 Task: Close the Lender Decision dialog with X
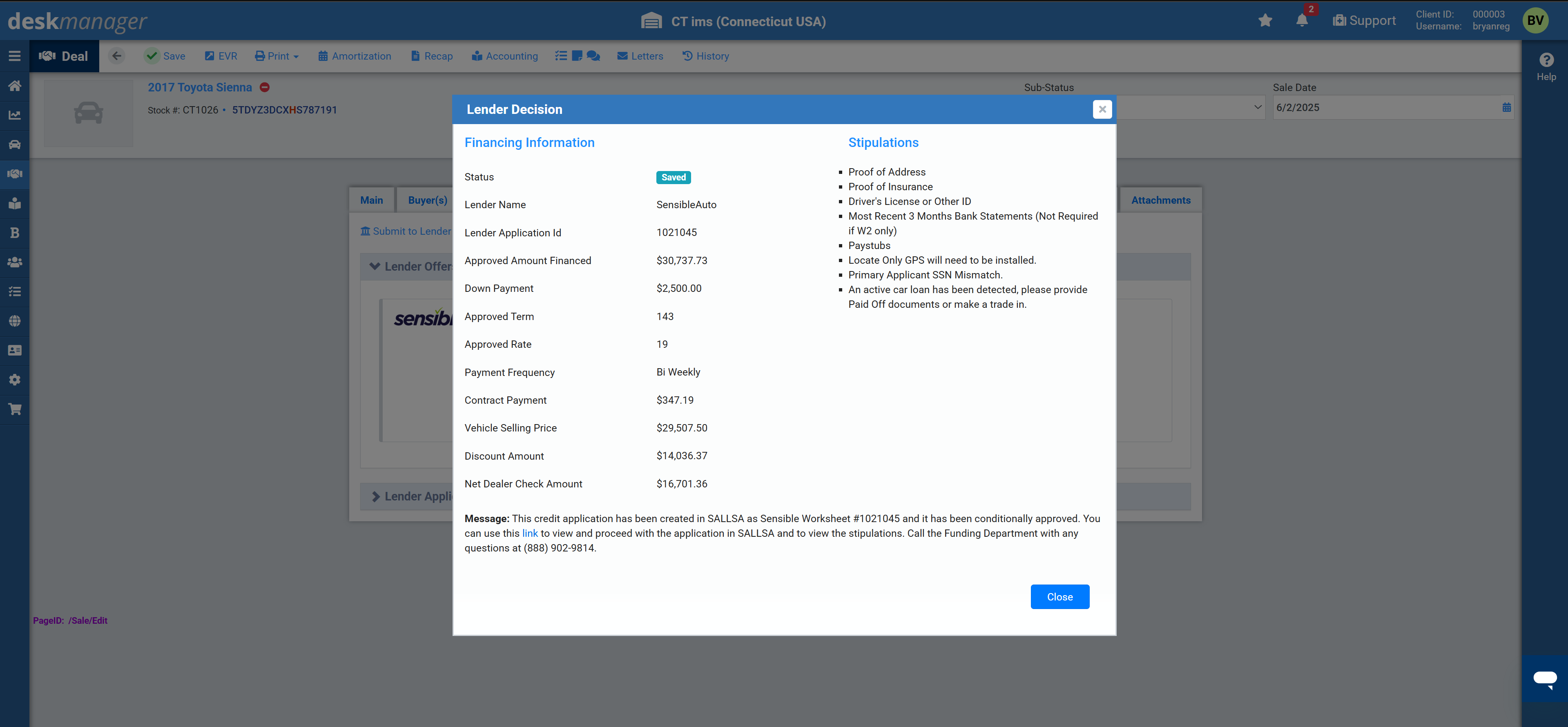point(1102,109)
